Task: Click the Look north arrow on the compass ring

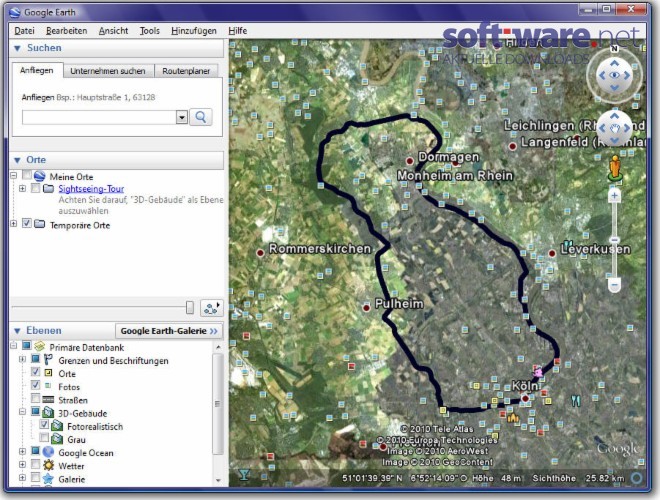Action: point(614,49)
